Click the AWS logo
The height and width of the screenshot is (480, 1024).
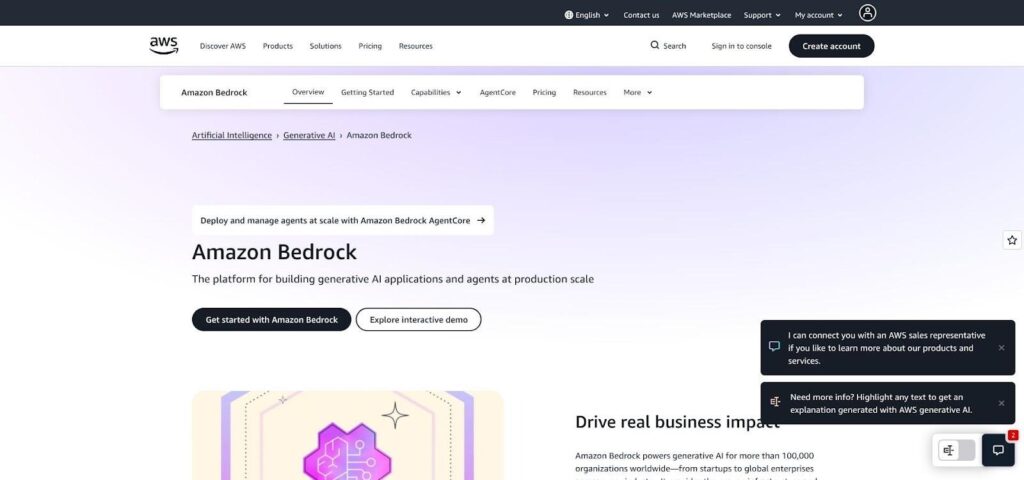(x=164, y=45)
